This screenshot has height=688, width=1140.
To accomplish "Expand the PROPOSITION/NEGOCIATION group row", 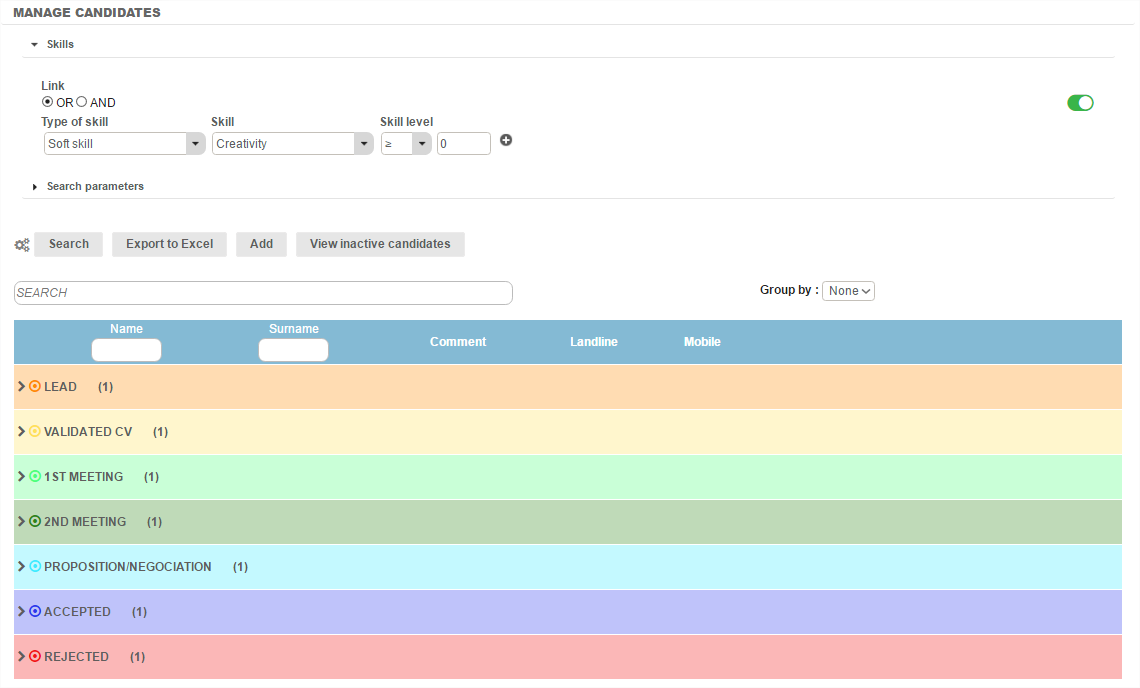I will [x=22, y=567].
